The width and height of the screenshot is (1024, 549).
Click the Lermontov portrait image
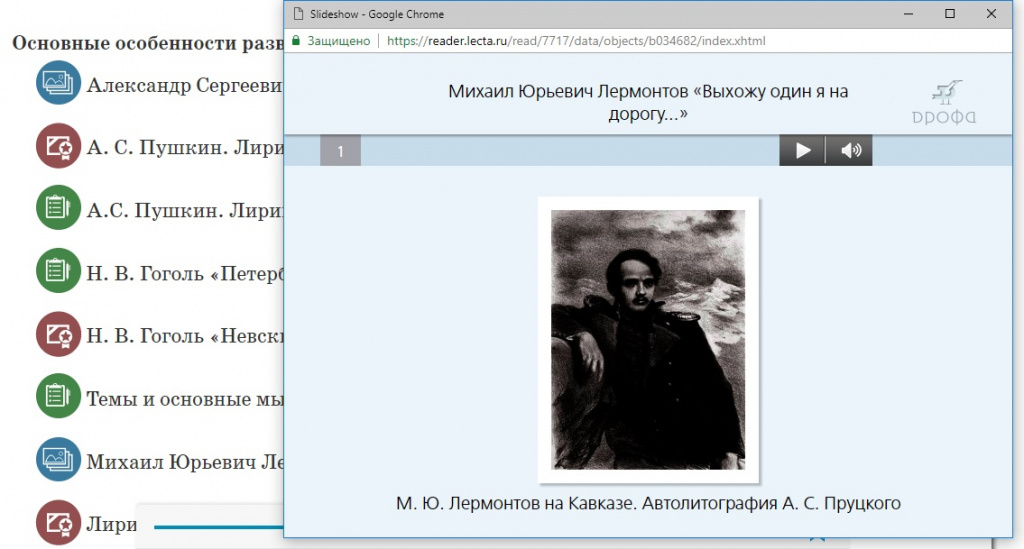pyautogui.click(x=648, y=339)
